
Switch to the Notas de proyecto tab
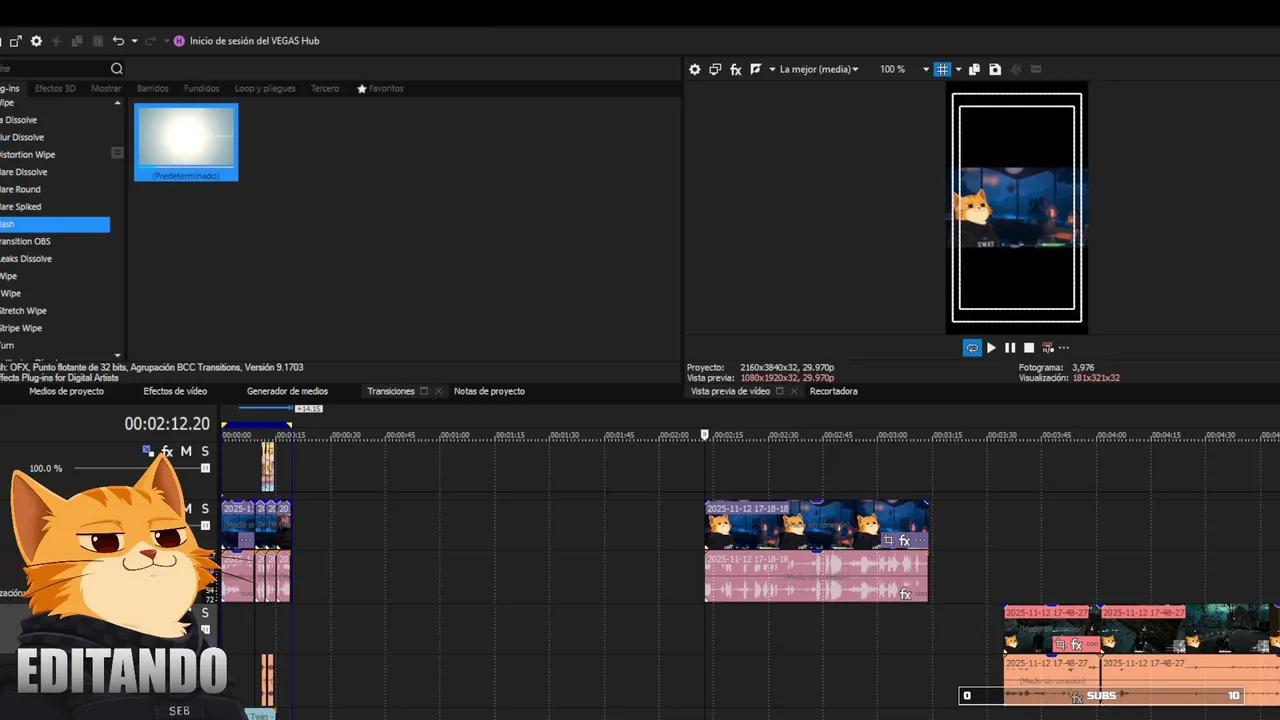489,391
